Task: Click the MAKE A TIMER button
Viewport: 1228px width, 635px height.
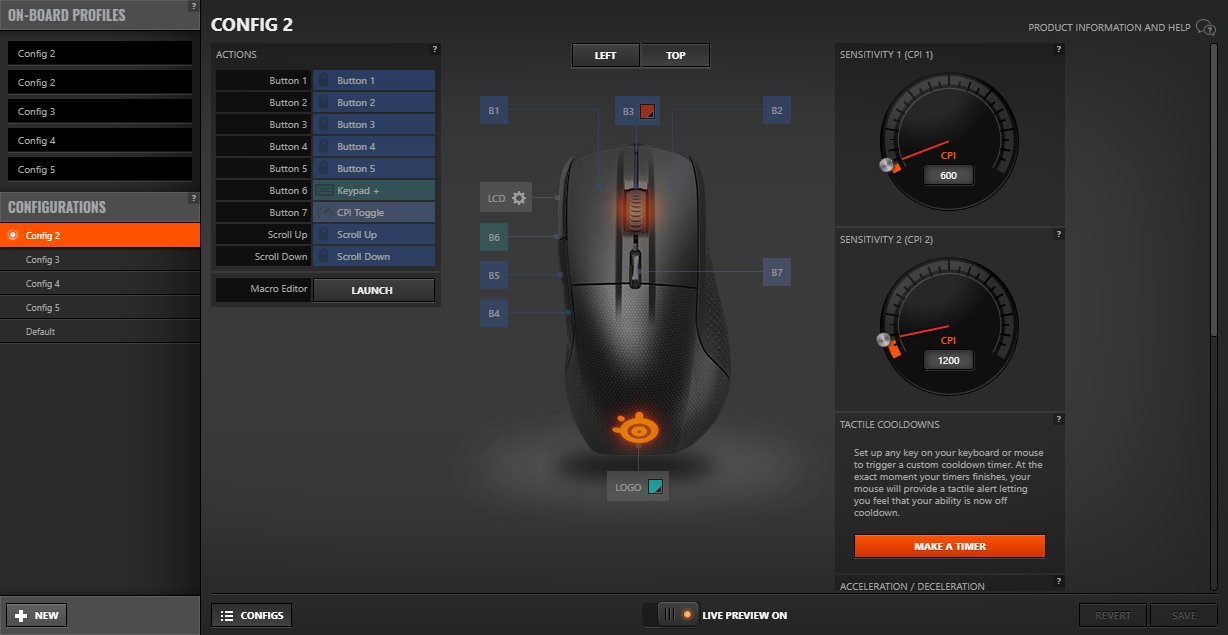Action: pyautogui.click(x=949, y=546)
